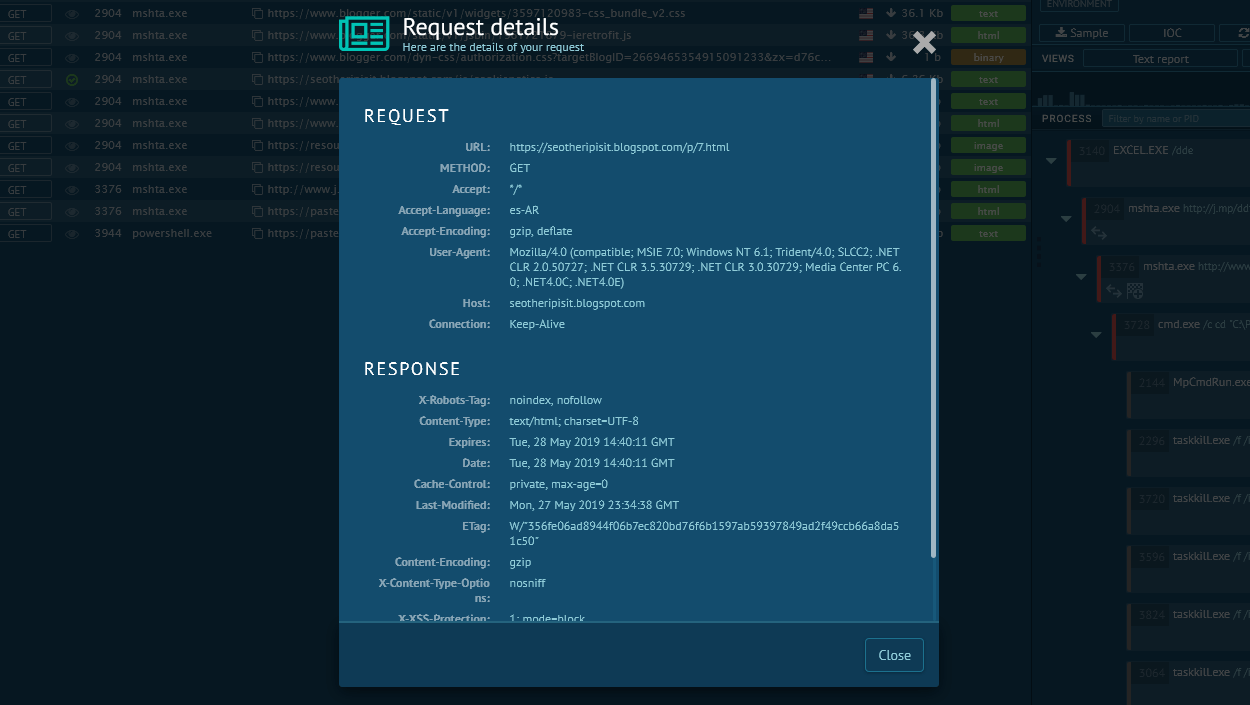Open the Text report view
The image size is (1250, 705).
(1160, 59)
